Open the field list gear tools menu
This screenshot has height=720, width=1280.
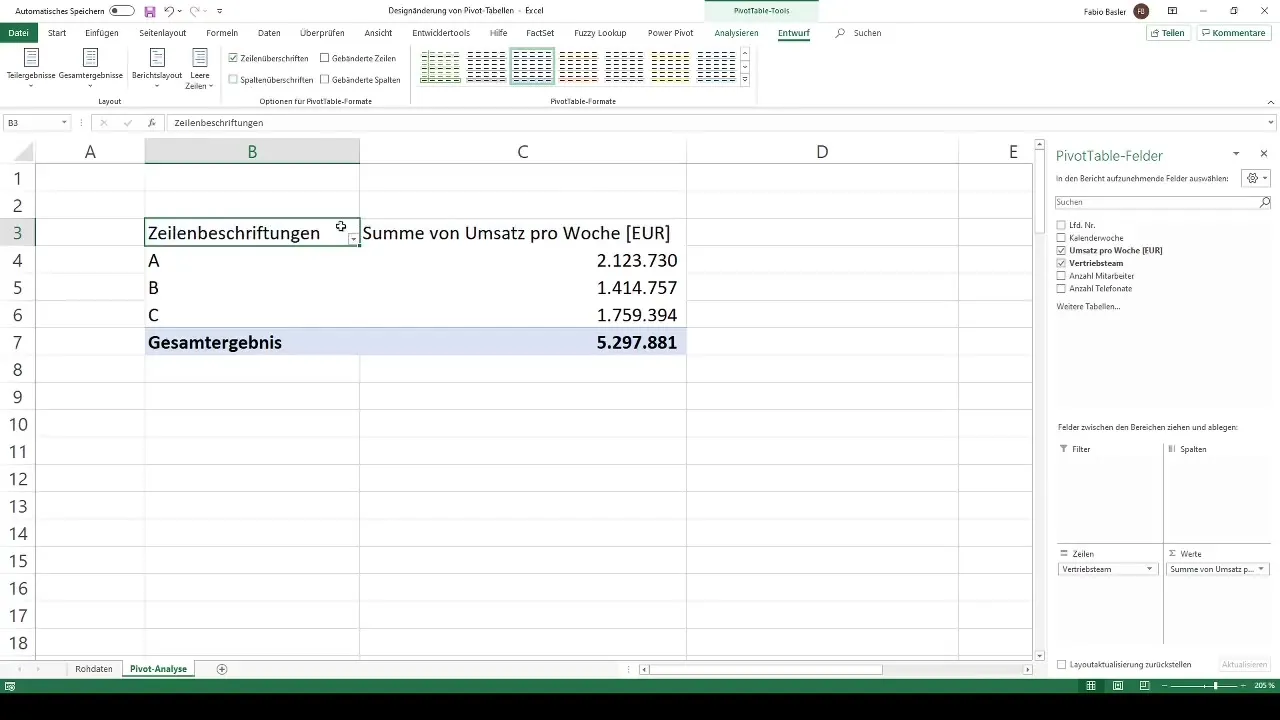point(1255,178)
